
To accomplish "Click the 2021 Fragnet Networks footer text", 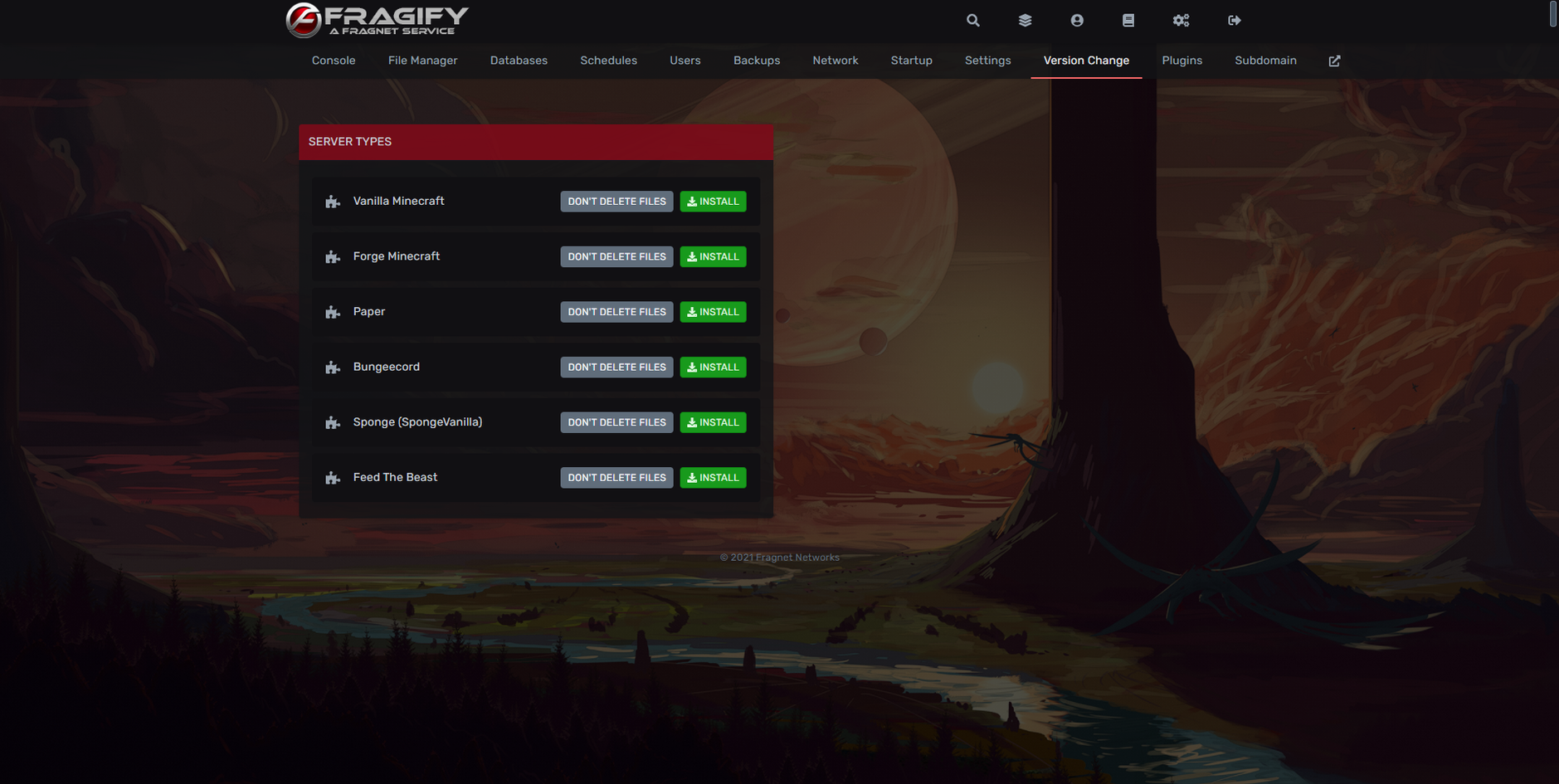I will click(780, 558).
